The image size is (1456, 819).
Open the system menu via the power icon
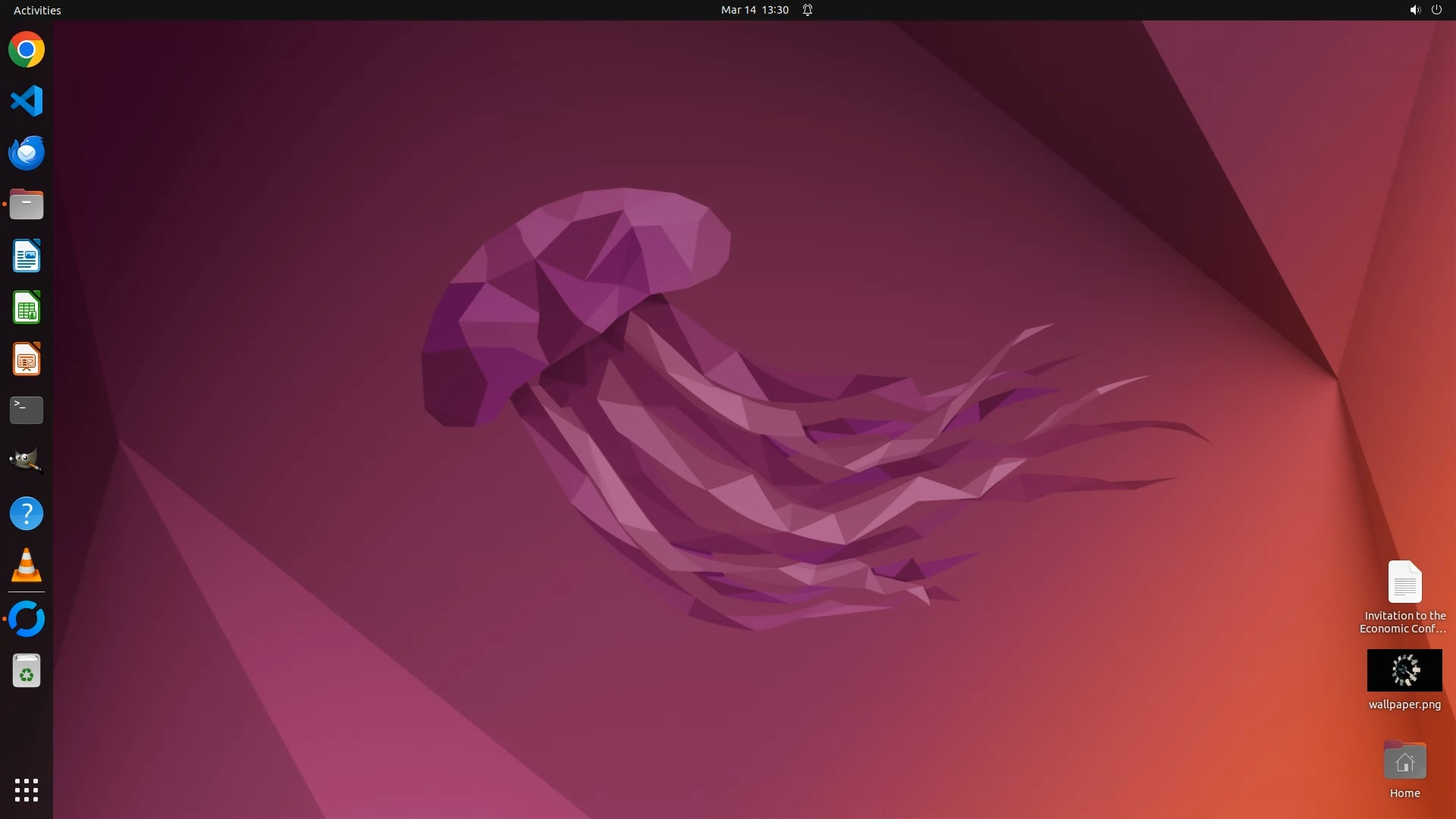[x=1436, y=10]
